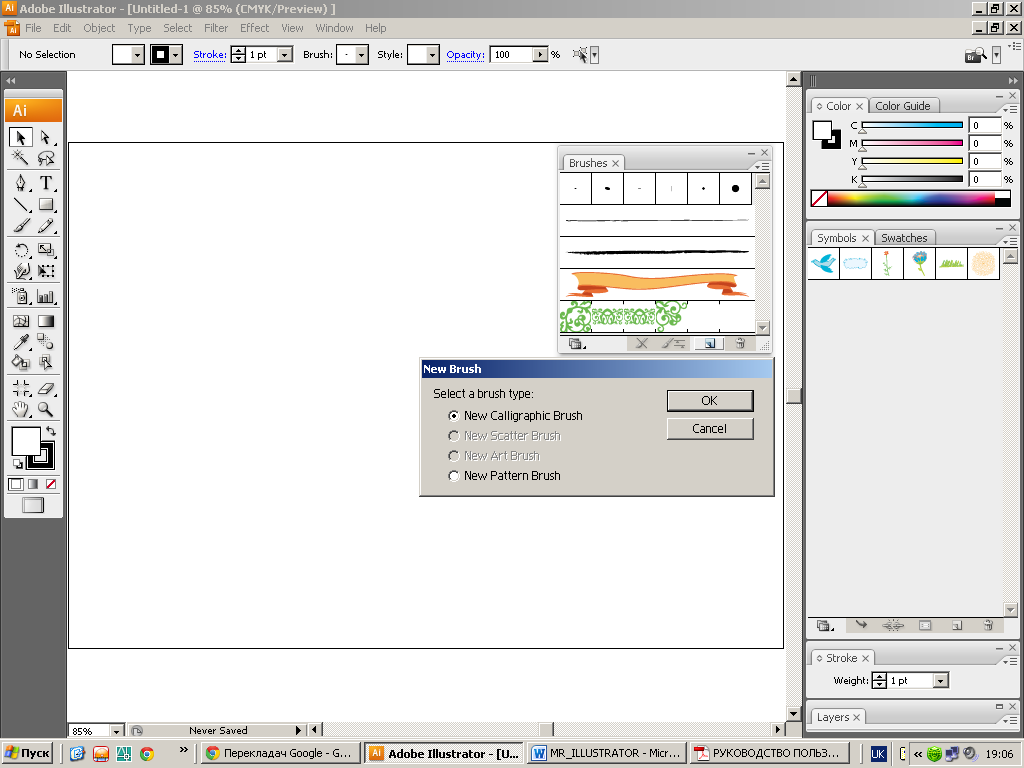Select the Eyedropper tool
1024x768 pixels.
coord(20,341)
